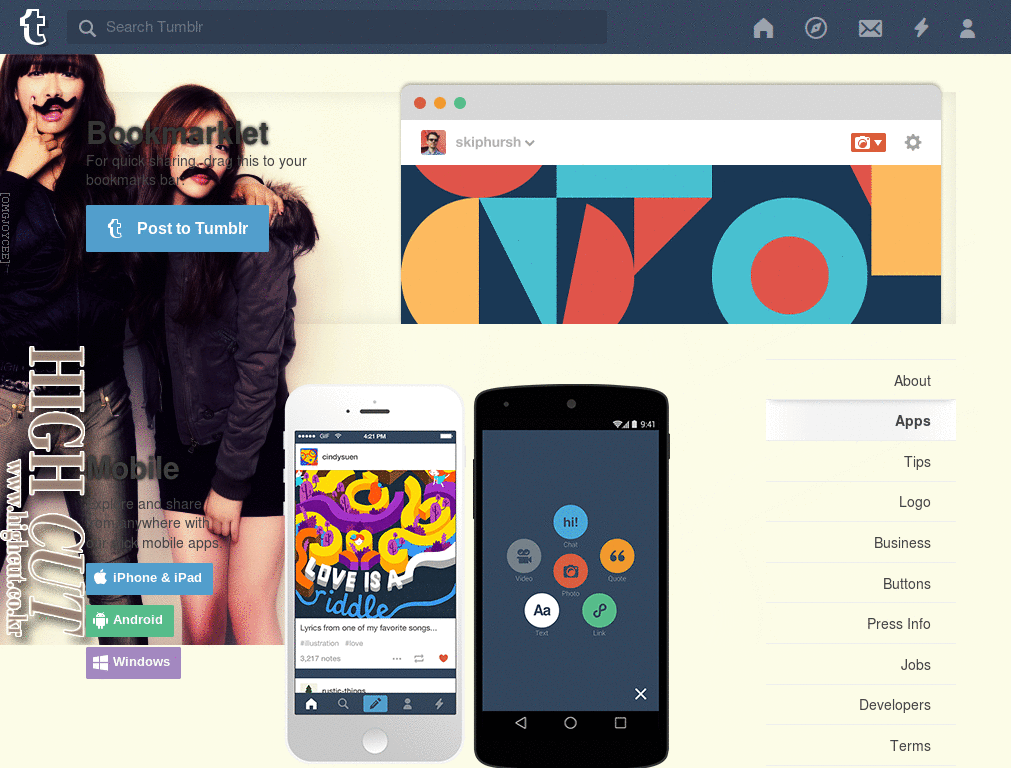Image resolution: width=1024 pixels, height=768 pixels.
Task: Click the Windows app button
Action: tap(133, 662)
